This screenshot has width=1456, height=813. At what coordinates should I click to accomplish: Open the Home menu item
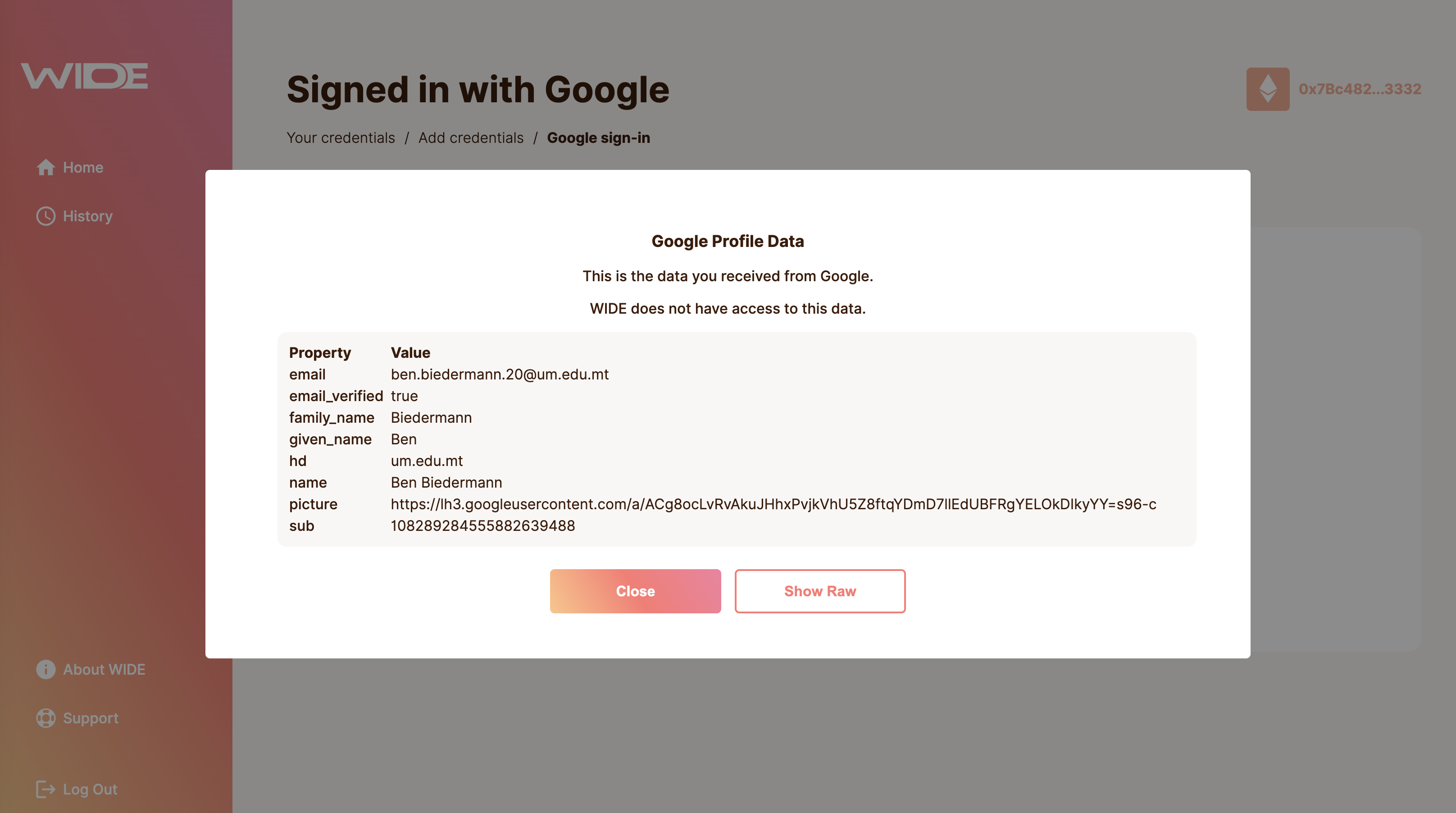(x=83, y=167)
